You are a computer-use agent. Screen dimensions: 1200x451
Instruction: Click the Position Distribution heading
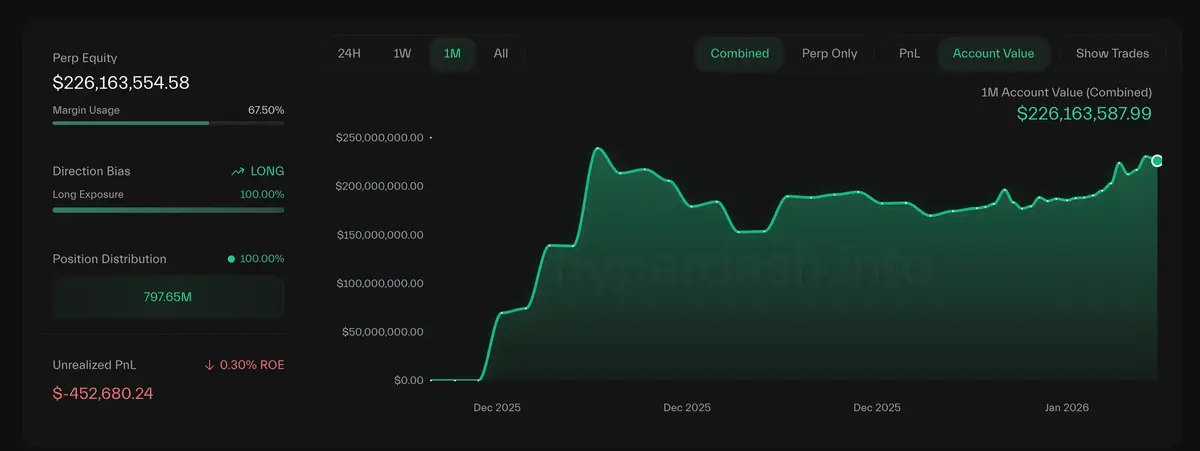tap(110, 259)
